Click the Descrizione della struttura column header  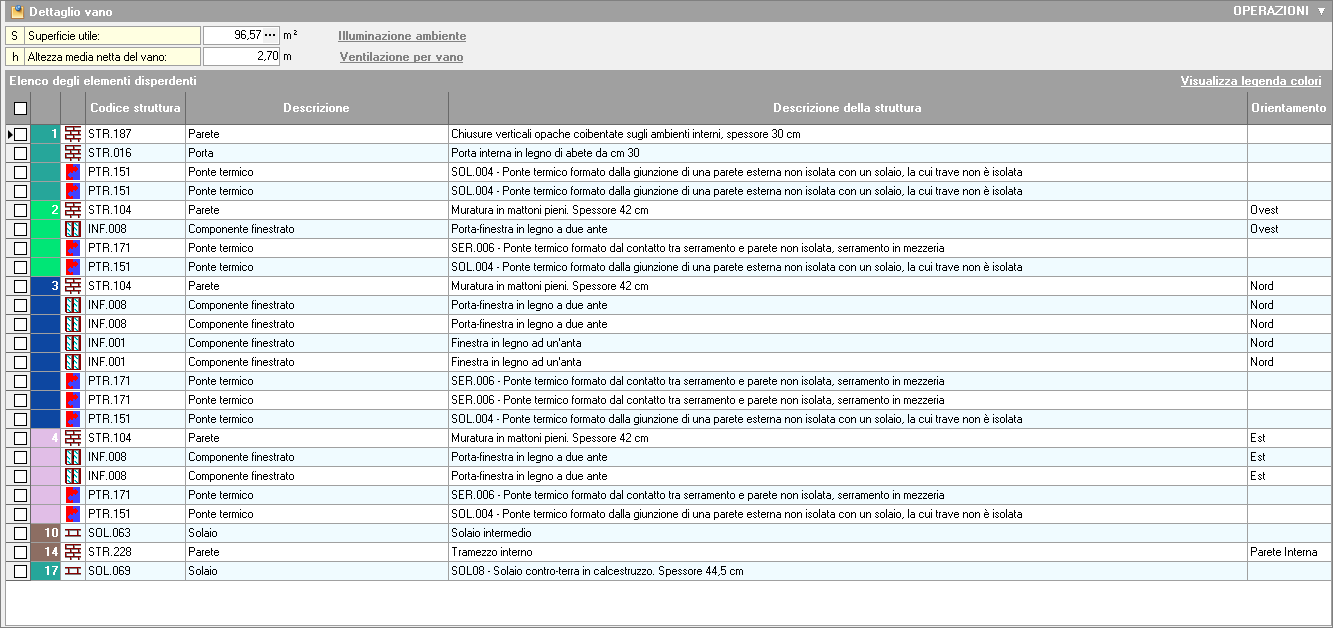click(x=847, y=108)
